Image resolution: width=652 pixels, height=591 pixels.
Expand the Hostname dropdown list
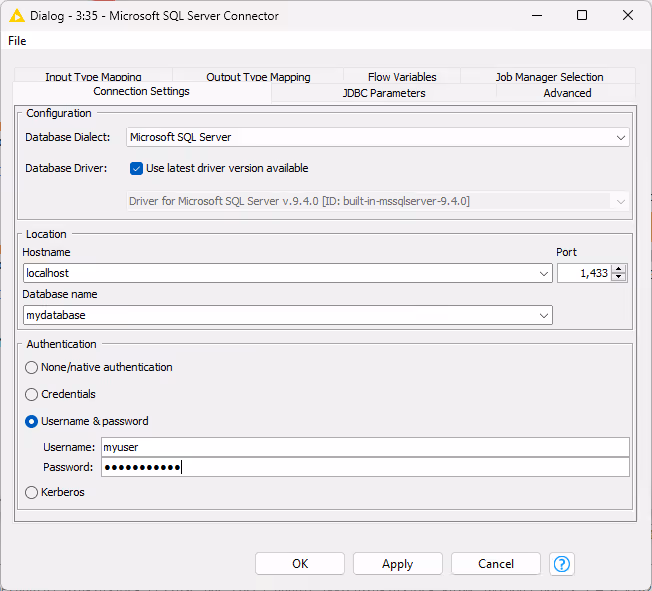pyautogui.click(x=544, y=273)
